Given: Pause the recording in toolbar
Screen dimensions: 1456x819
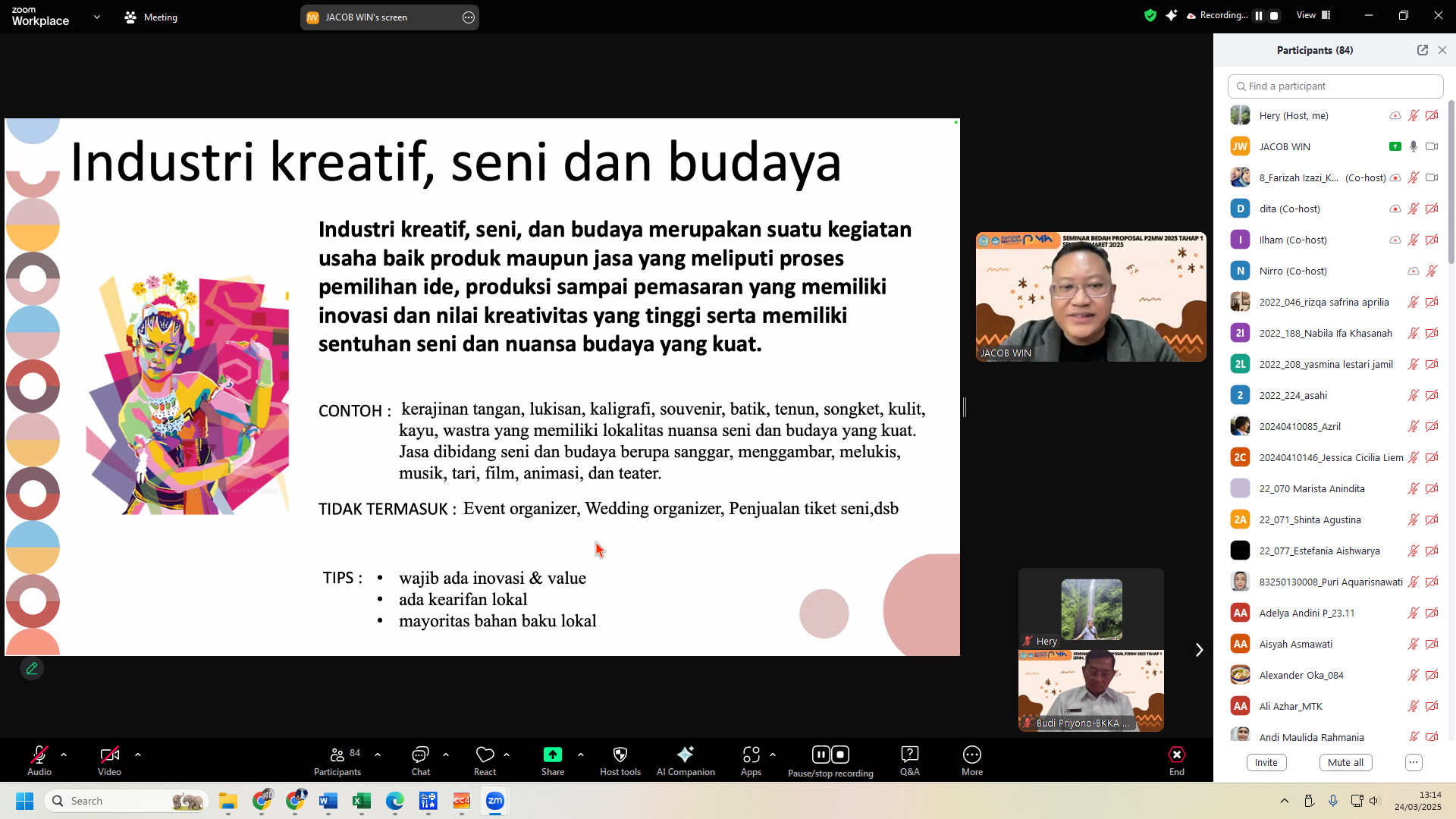Looking at the screenshot, I should point(821,755).
